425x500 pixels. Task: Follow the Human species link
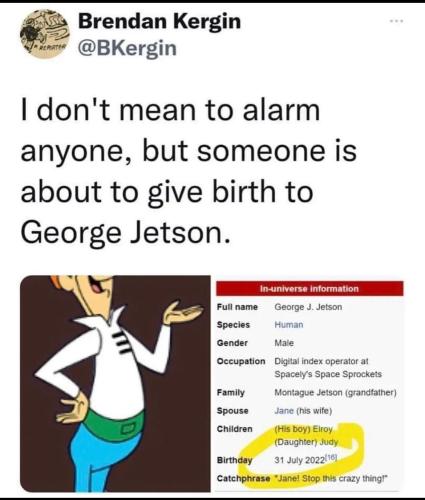[x=289, y=325]
